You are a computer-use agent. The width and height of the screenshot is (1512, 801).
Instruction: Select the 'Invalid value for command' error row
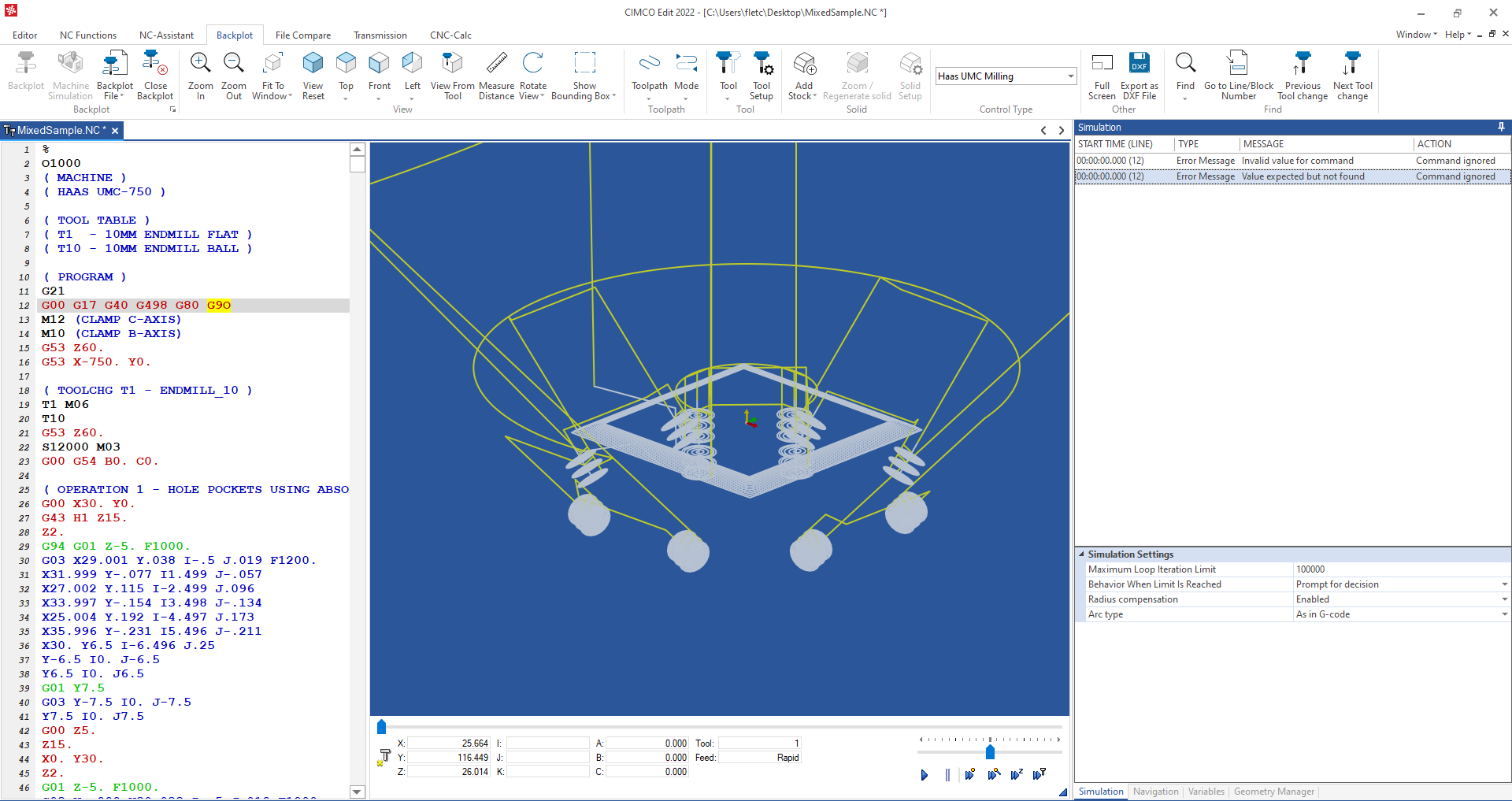[x=1292, y=161]
